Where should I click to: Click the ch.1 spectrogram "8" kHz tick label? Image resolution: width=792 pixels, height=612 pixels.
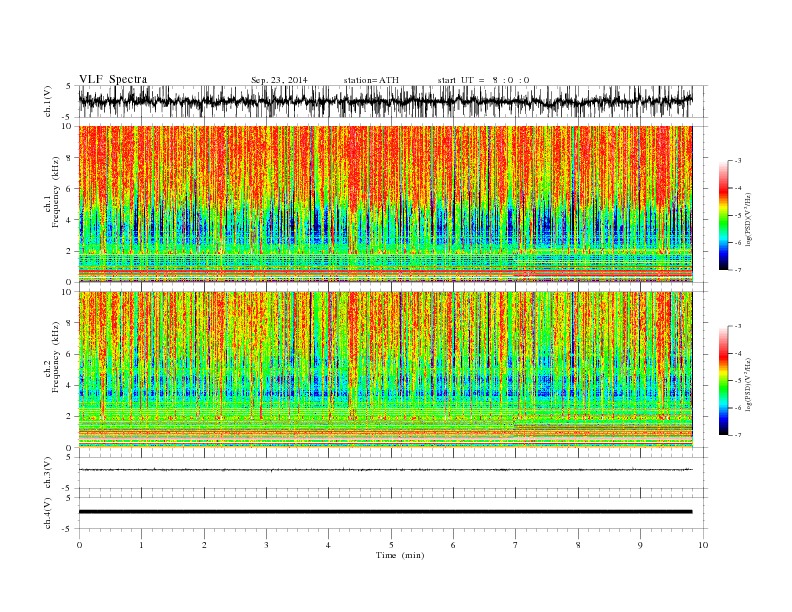(69, 158)
